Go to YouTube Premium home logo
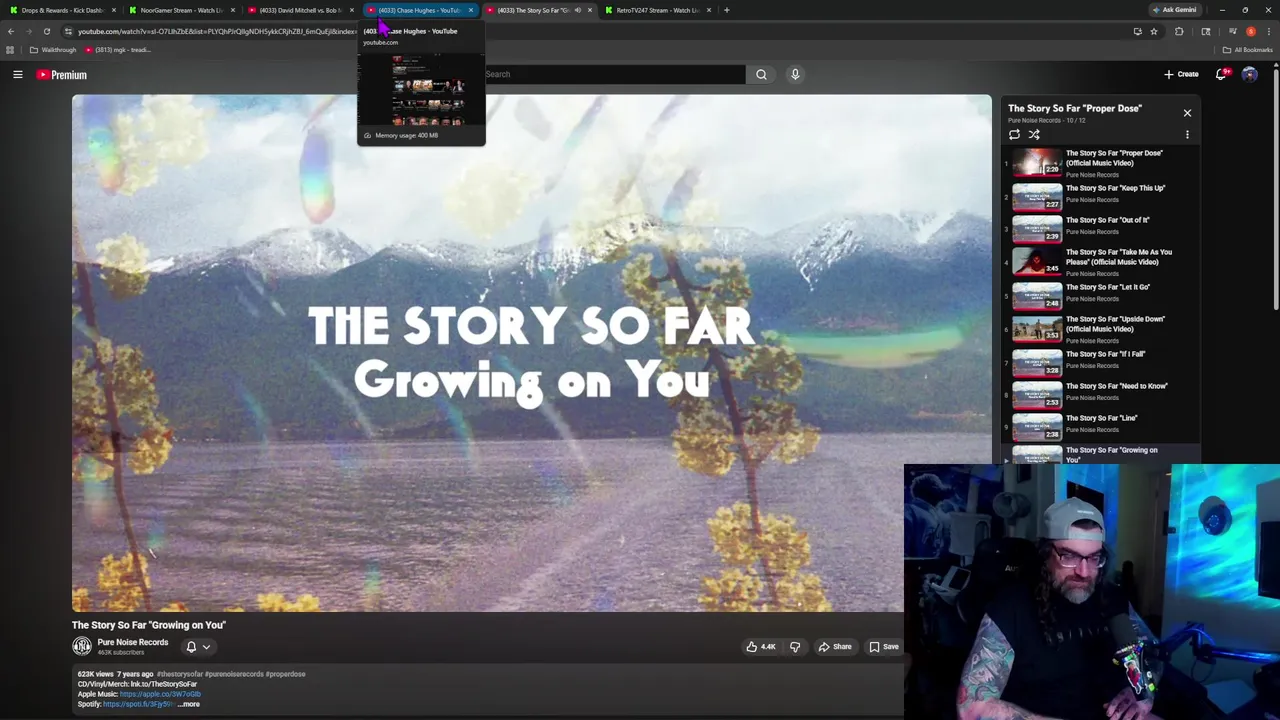 click(x=62, y=75)
